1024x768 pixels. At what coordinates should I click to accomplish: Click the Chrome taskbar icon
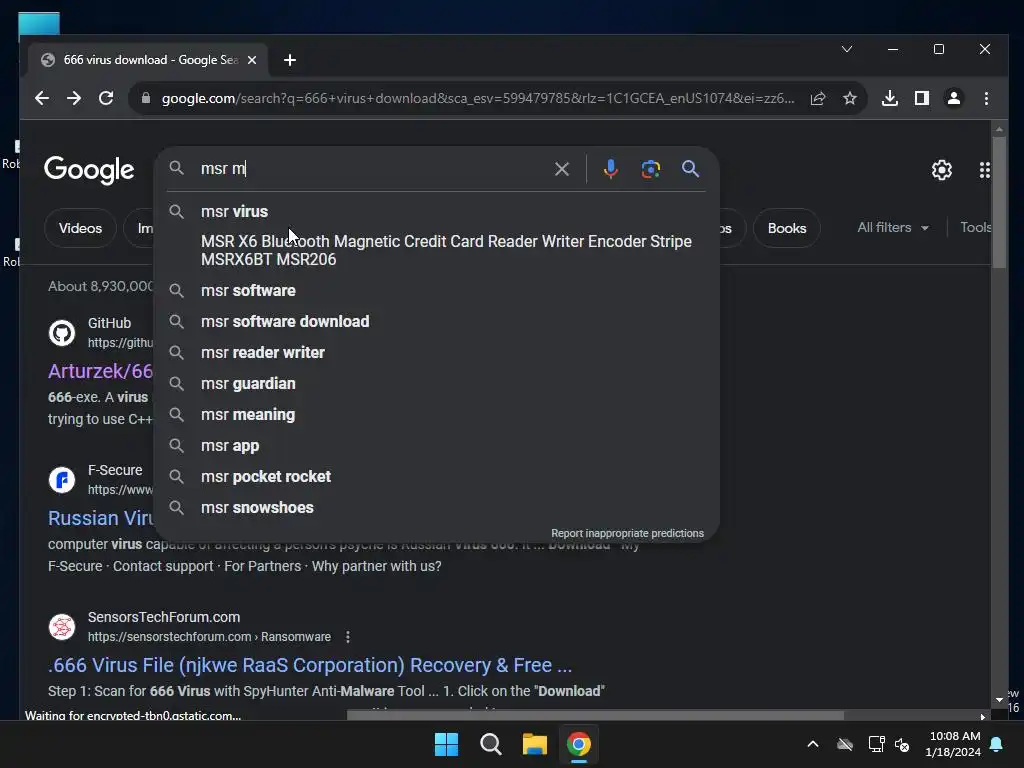pos(579,744)
